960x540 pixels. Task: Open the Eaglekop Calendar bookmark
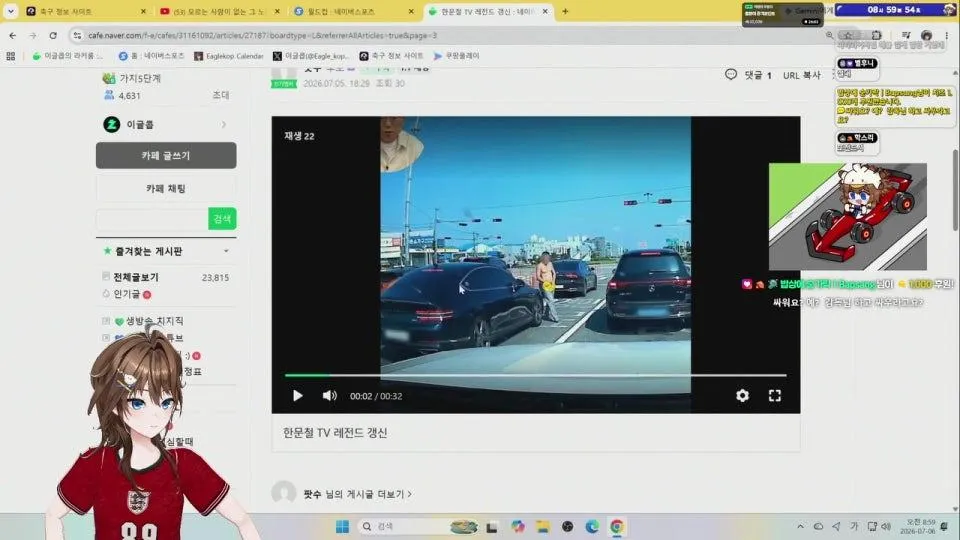[228, 56]
